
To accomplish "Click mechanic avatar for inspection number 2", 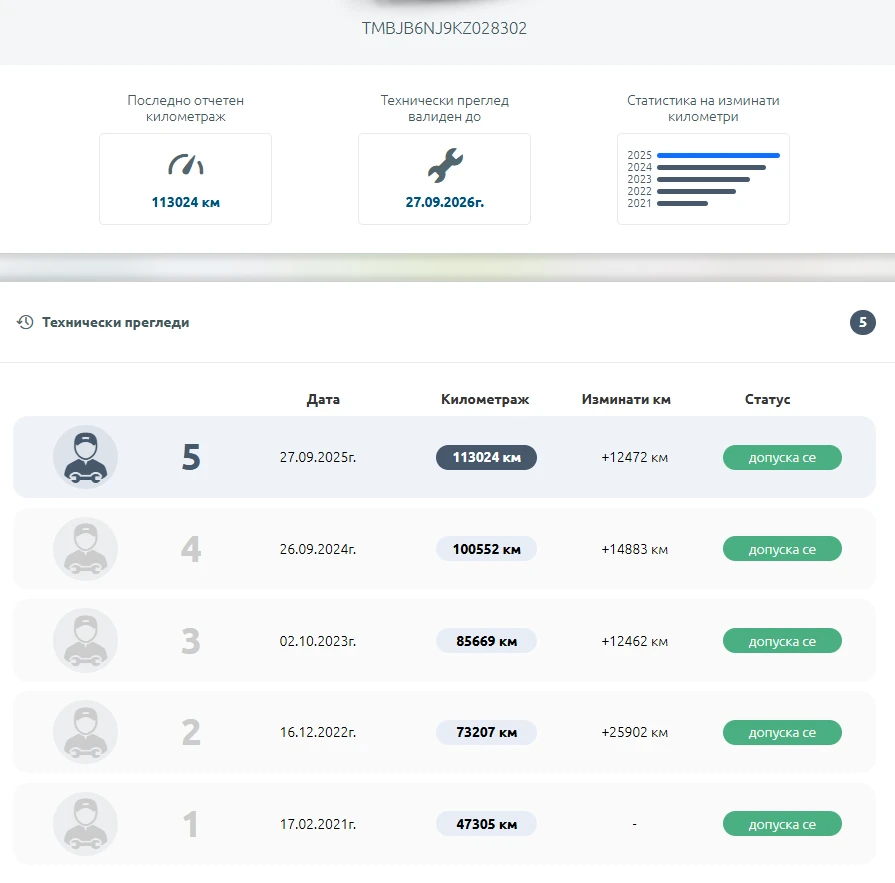I will point(85,733).
